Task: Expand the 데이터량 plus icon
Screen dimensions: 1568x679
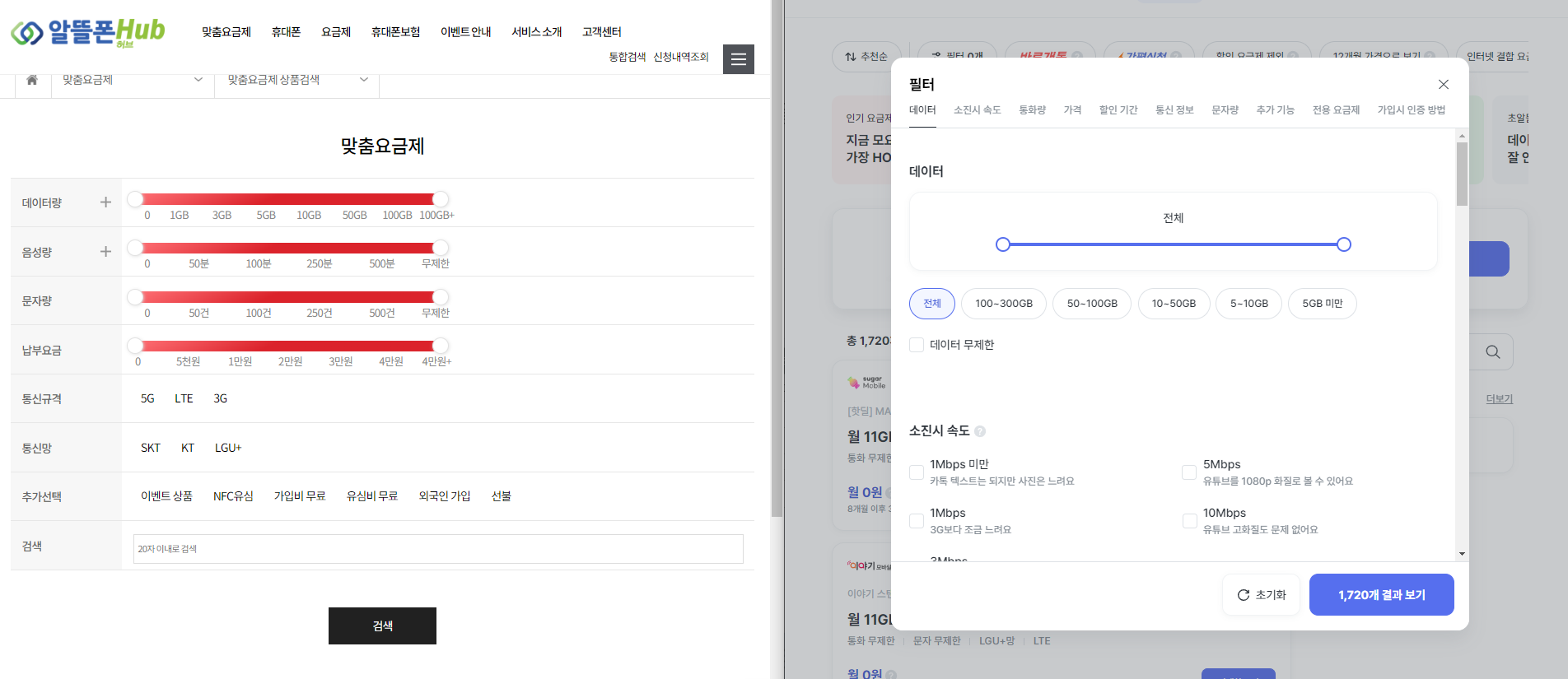Action: tap(105, 202)
